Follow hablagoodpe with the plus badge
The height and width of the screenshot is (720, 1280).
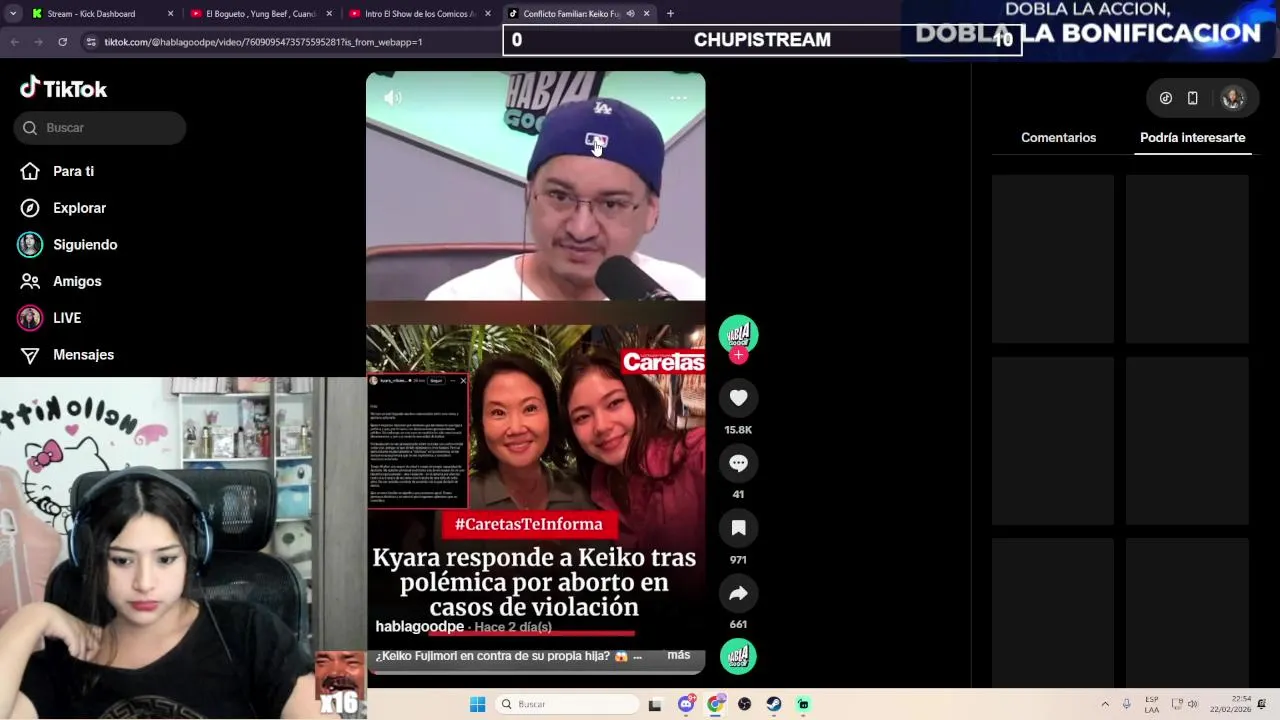pyautogui.click(x=738, y=355)
